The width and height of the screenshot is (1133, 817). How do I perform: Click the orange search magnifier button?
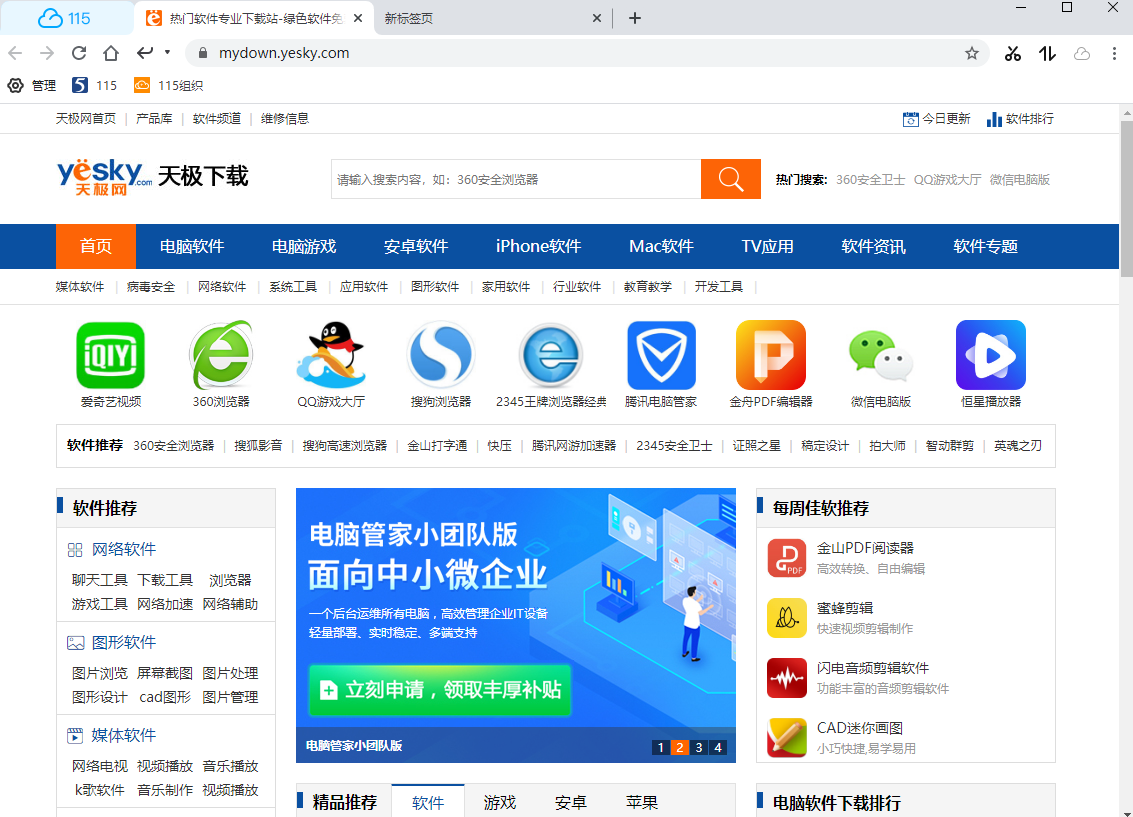pos(731,179)
